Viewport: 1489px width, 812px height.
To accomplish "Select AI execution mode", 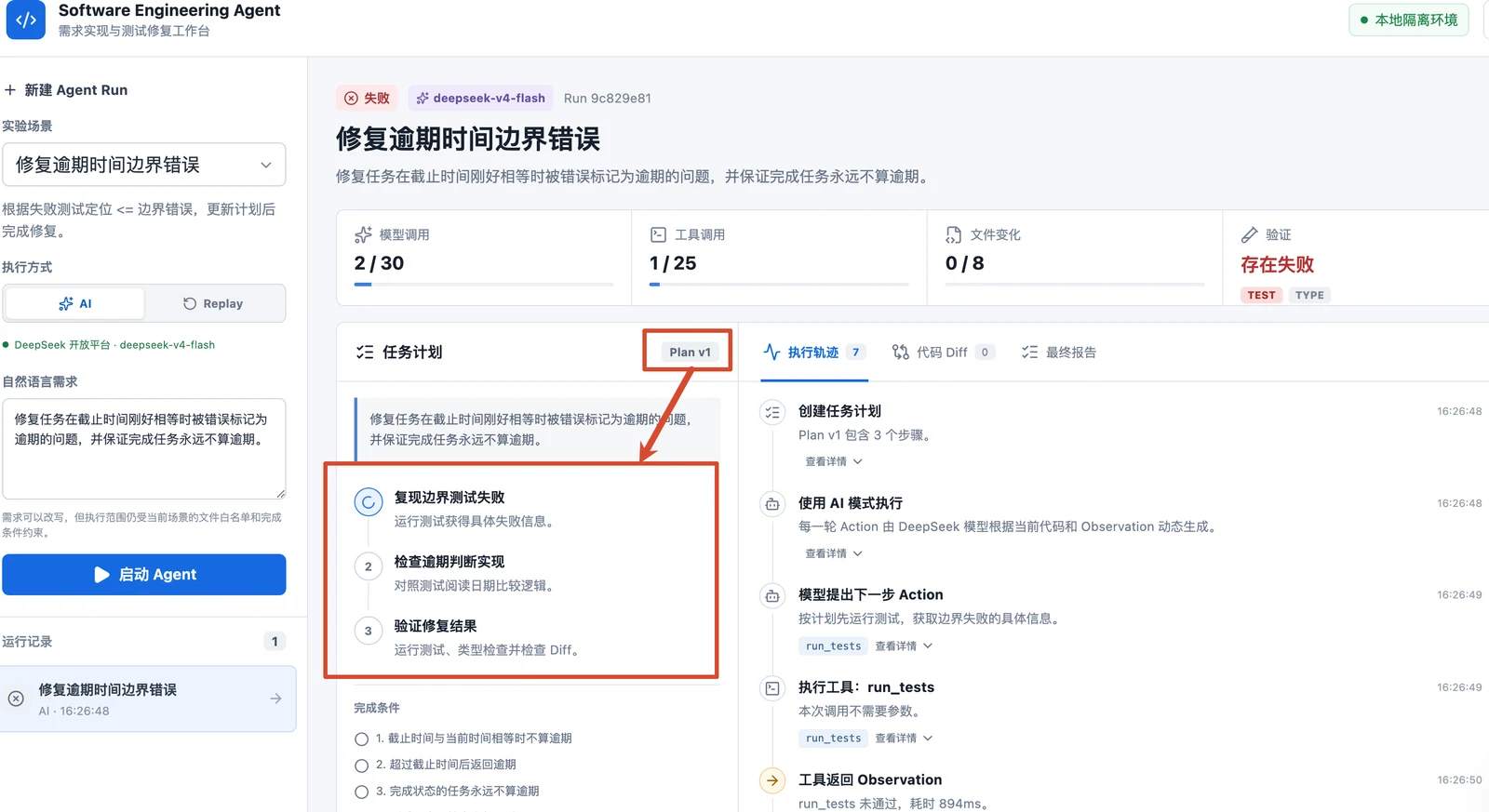I will [74, 303].
